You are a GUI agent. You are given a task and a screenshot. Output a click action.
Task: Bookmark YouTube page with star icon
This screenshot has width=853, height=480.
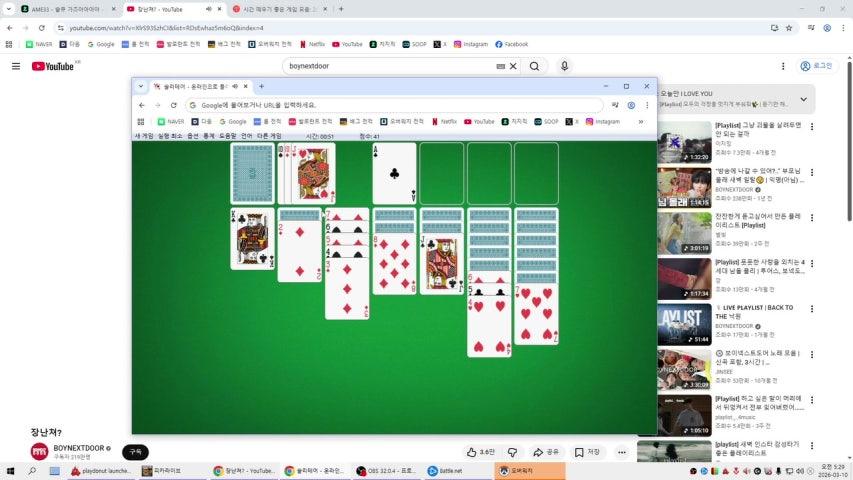coord(789,28)
